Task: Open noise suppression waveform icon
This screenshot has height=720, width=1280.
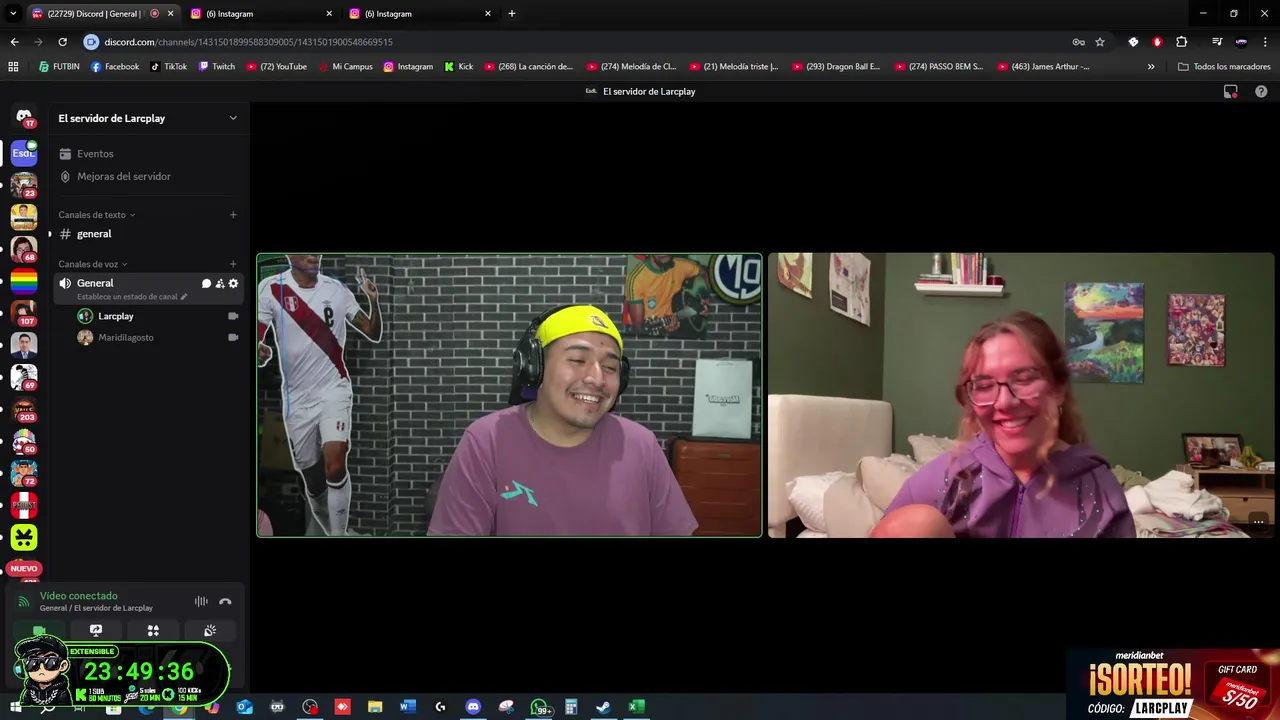Action: coord(201,602)
